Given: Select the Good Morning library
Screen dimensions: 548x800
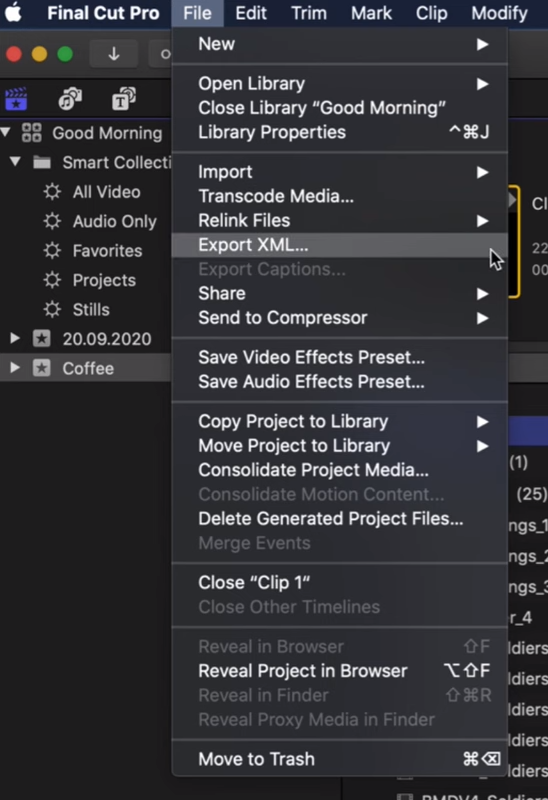Looking at the screenshot, I should pyautogui.click(x=107, y=133).
